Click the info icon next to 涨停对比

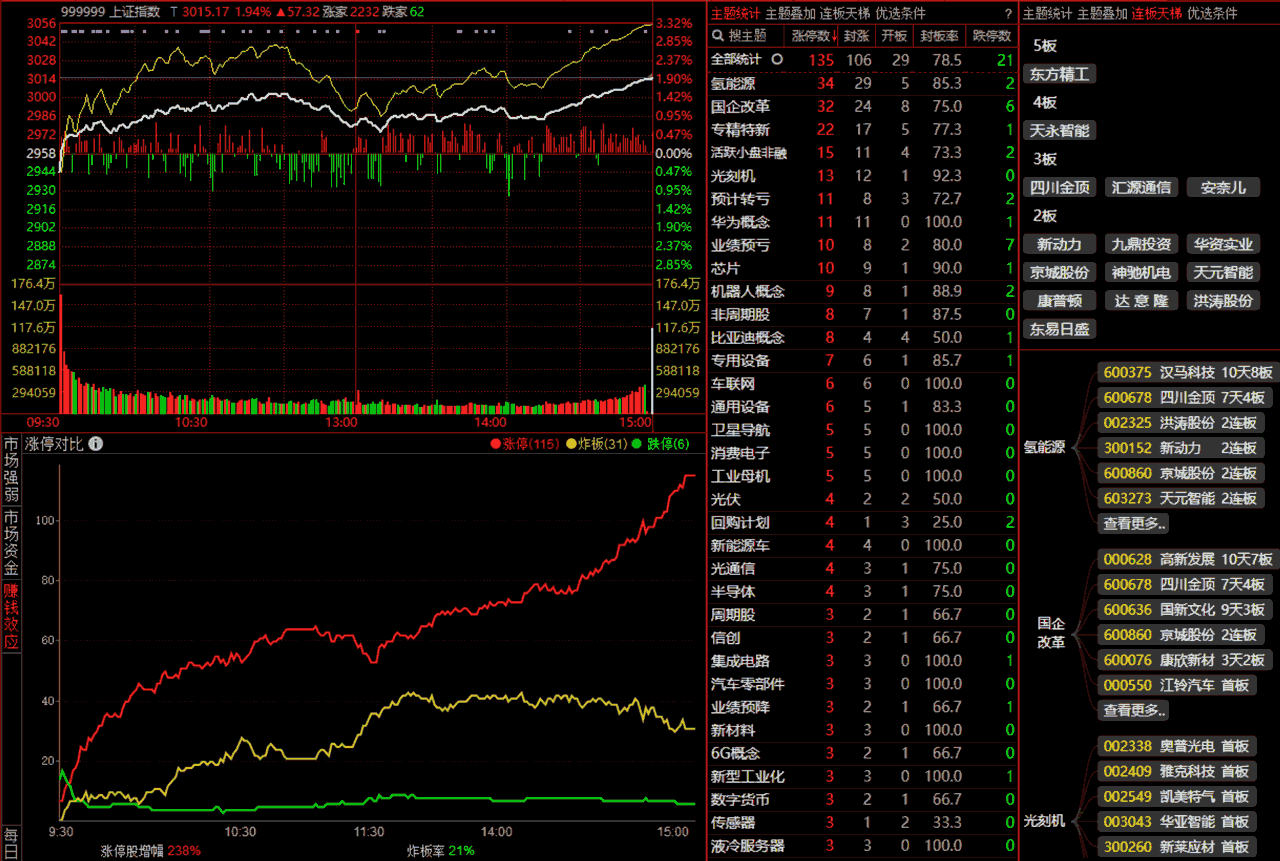(96, 444)
